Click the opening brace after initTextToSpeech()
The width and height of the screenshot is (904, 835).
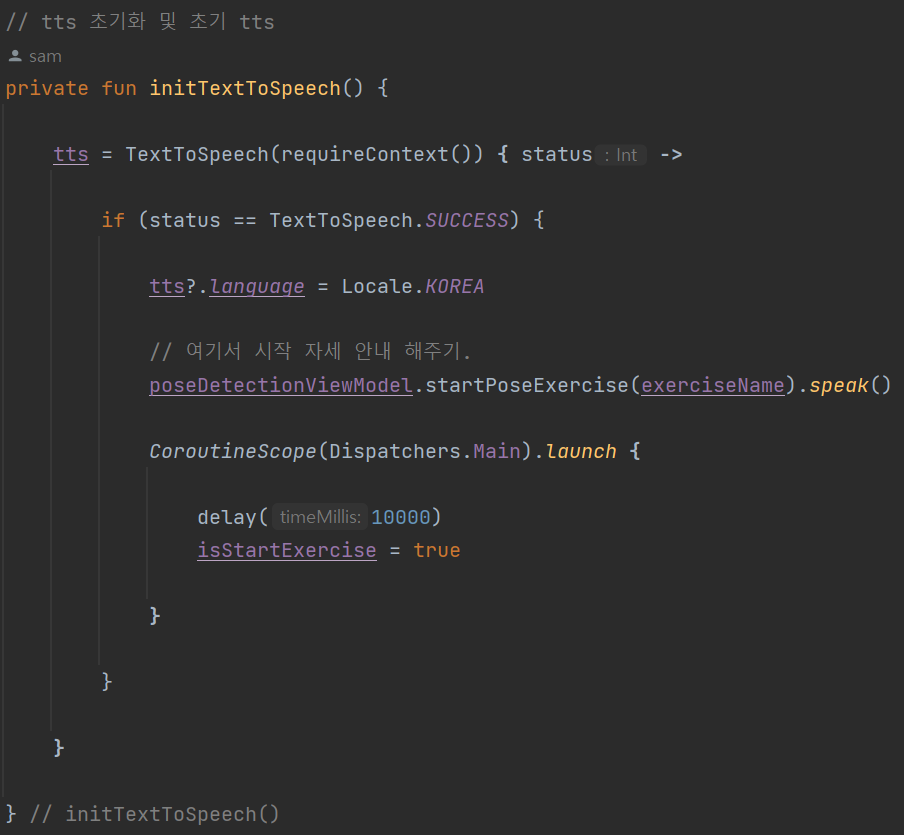[x=383, y=88]
